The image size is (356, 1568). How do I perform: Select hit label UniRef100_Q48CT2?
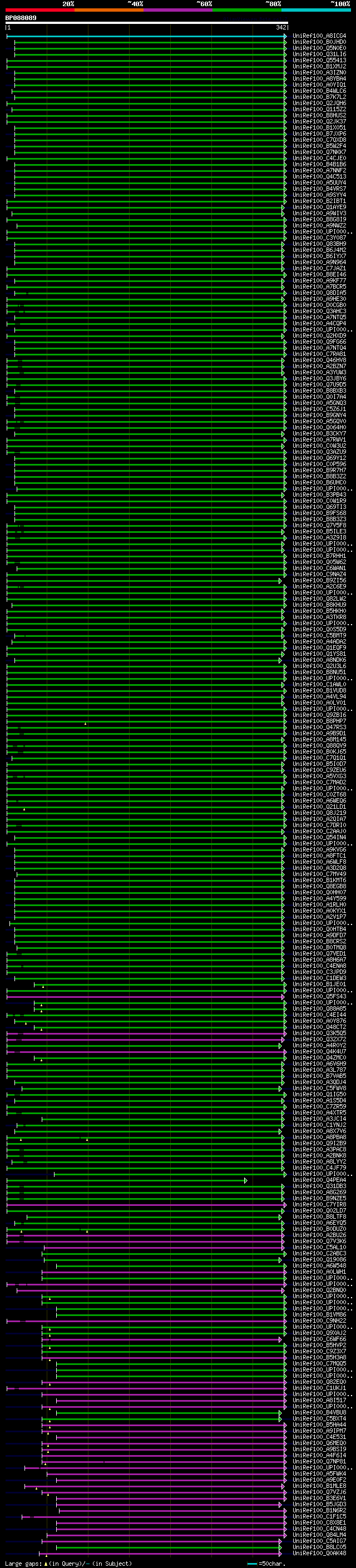tap(319, 1027)
